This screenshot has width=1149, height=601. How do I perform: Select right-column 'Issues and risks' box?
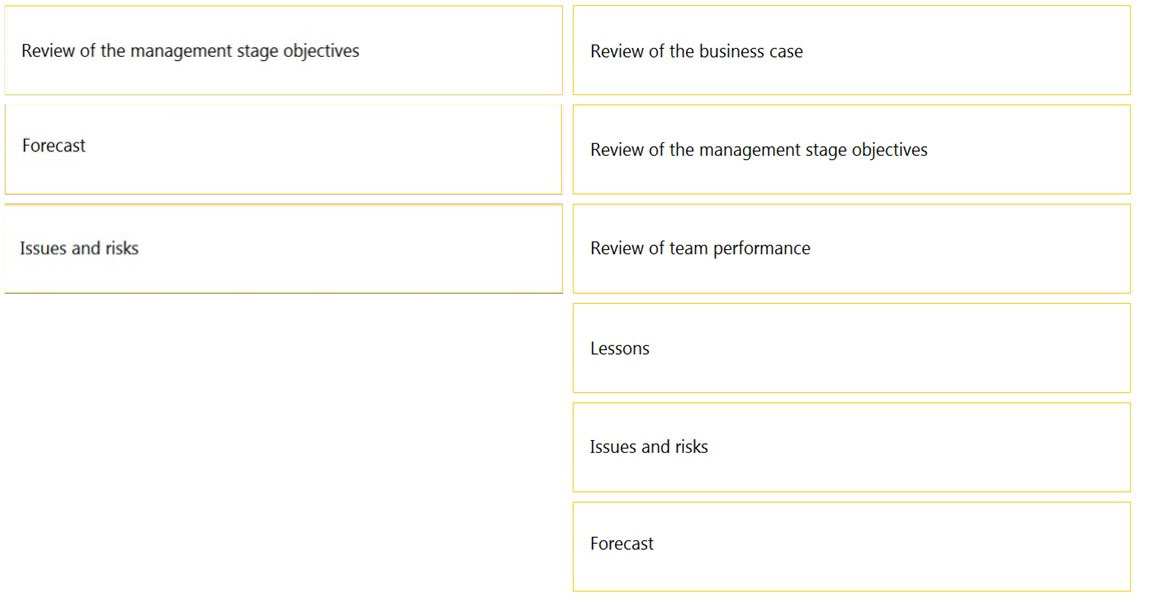point(851,447)
